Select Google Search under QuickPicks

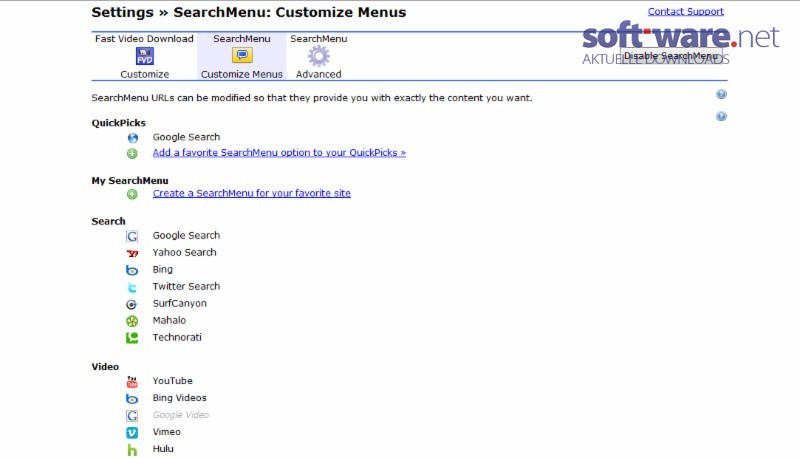[186, 137]
